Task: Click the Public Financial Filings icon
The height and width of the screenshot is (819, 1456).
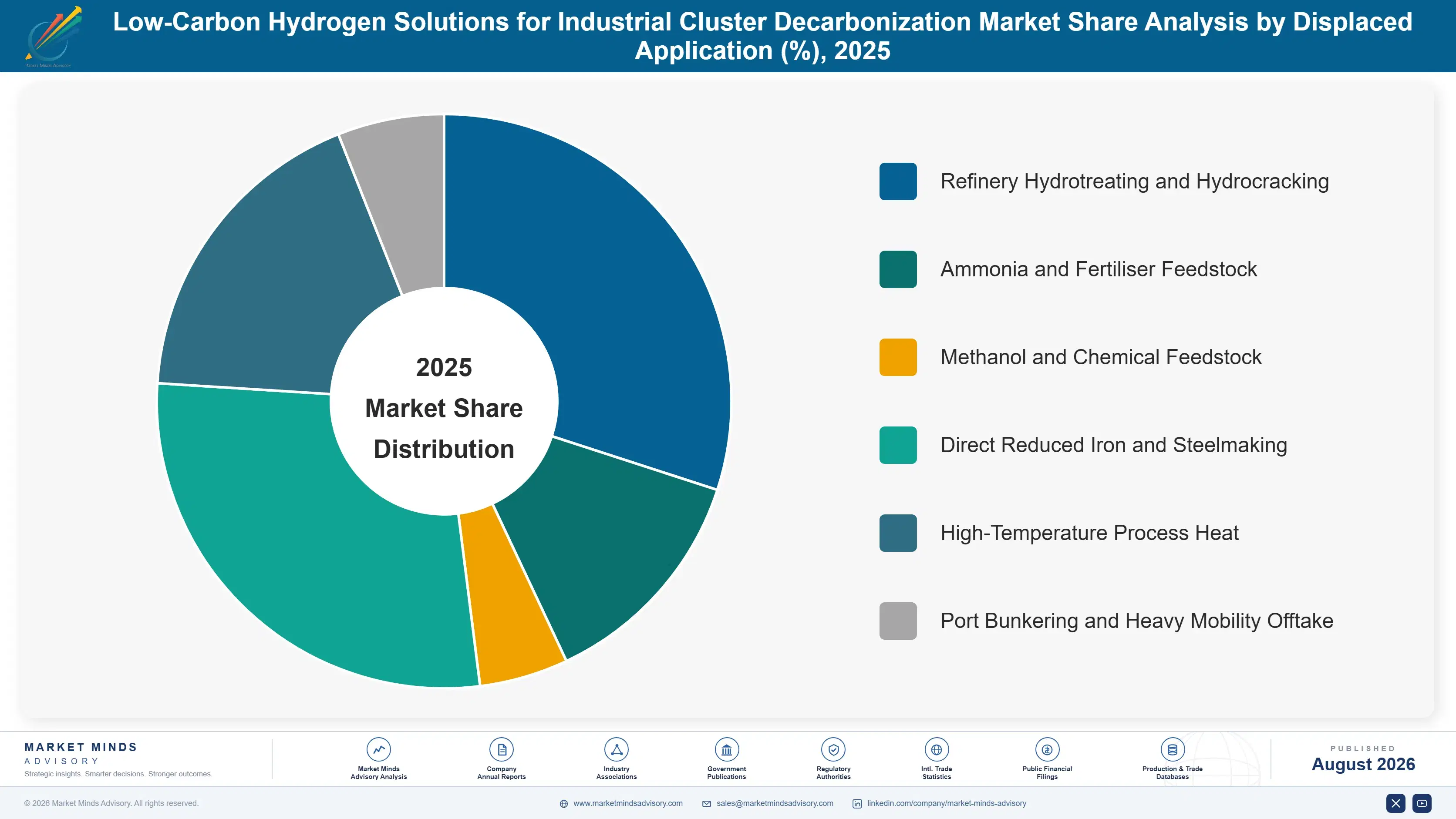Action: pos(1047,749)
